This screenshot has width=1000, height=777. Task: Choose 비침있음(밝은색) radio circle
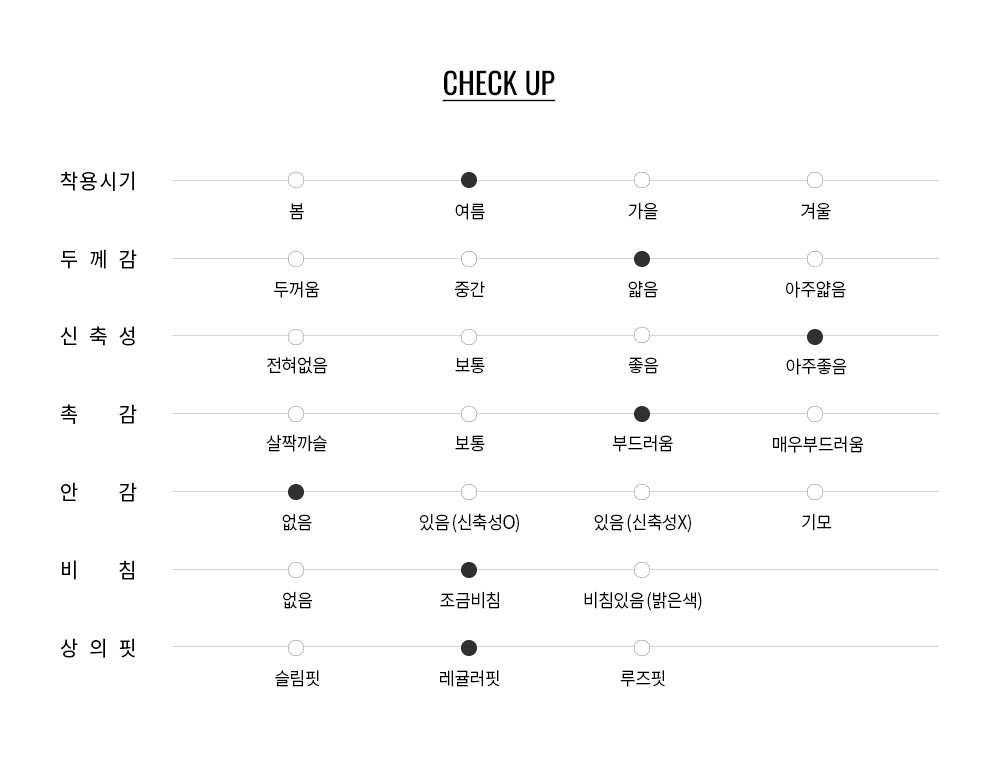tap(642, 570)
